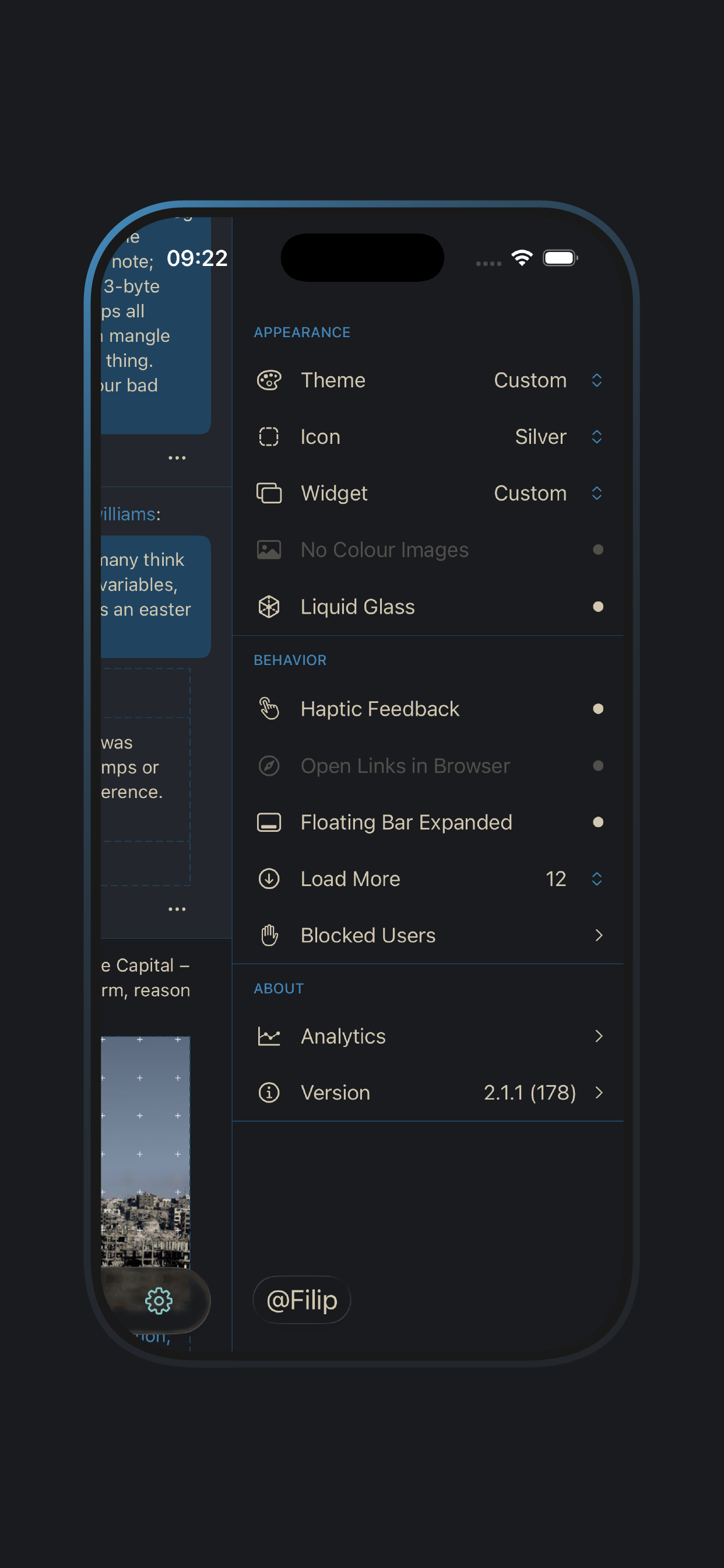Viewport: 724px width, 1568px height.
Task: Tap the Haptic Feedback hand icon
Action: pyautogui.click(x=269, y=709)
